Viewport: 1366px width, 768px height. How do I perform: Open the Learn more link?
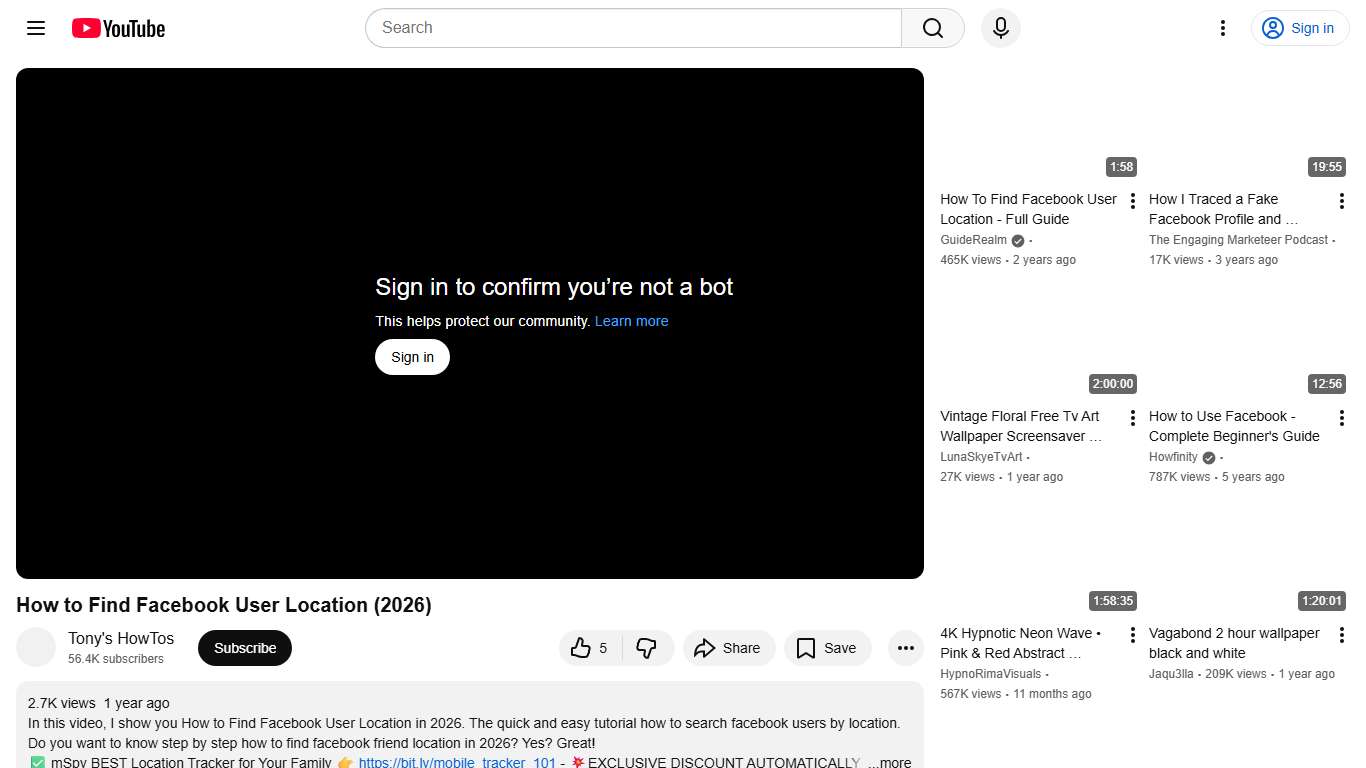631,321
